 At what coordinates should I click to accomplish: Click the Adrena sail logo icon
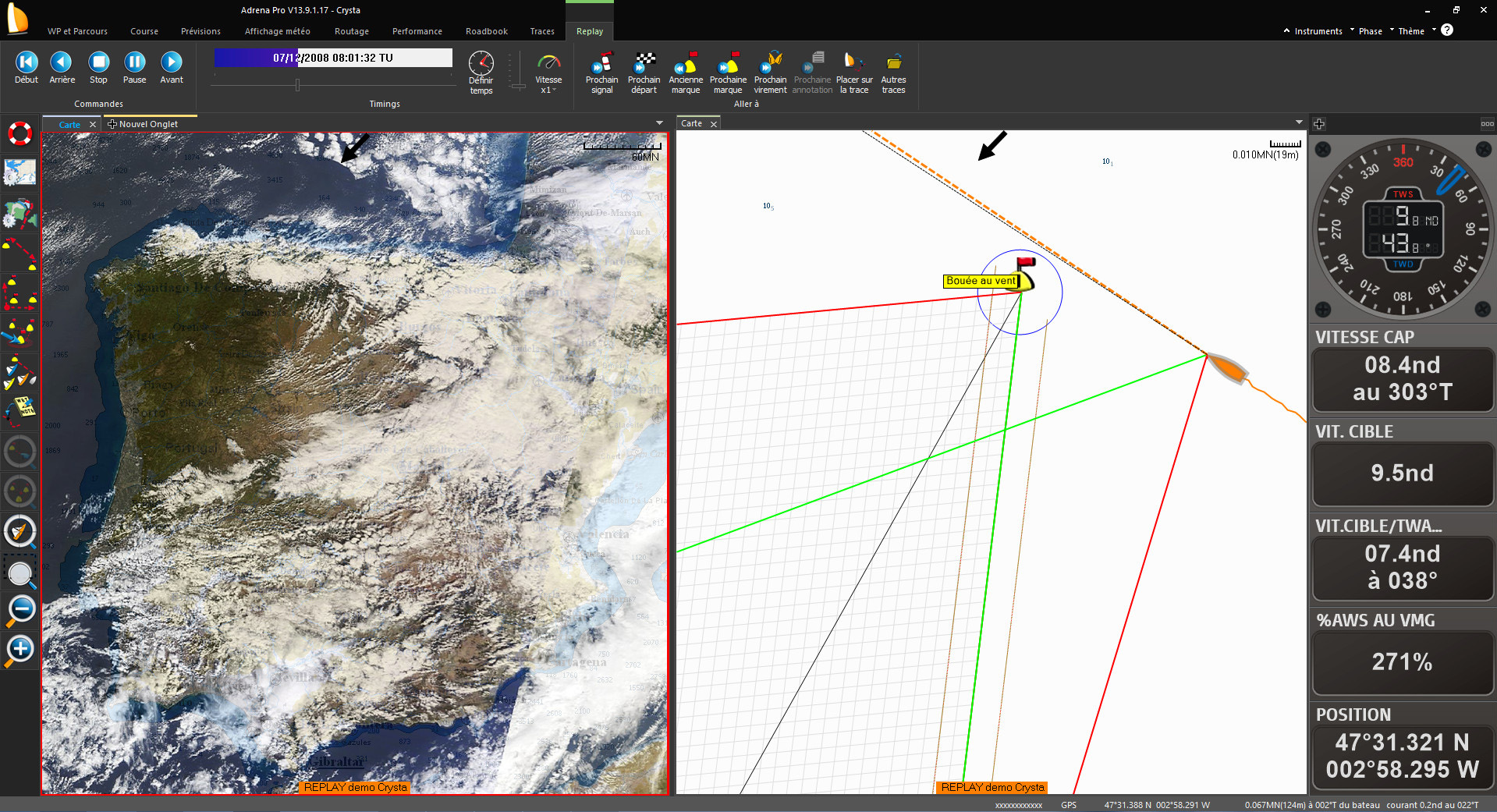[x=17, y=19]
